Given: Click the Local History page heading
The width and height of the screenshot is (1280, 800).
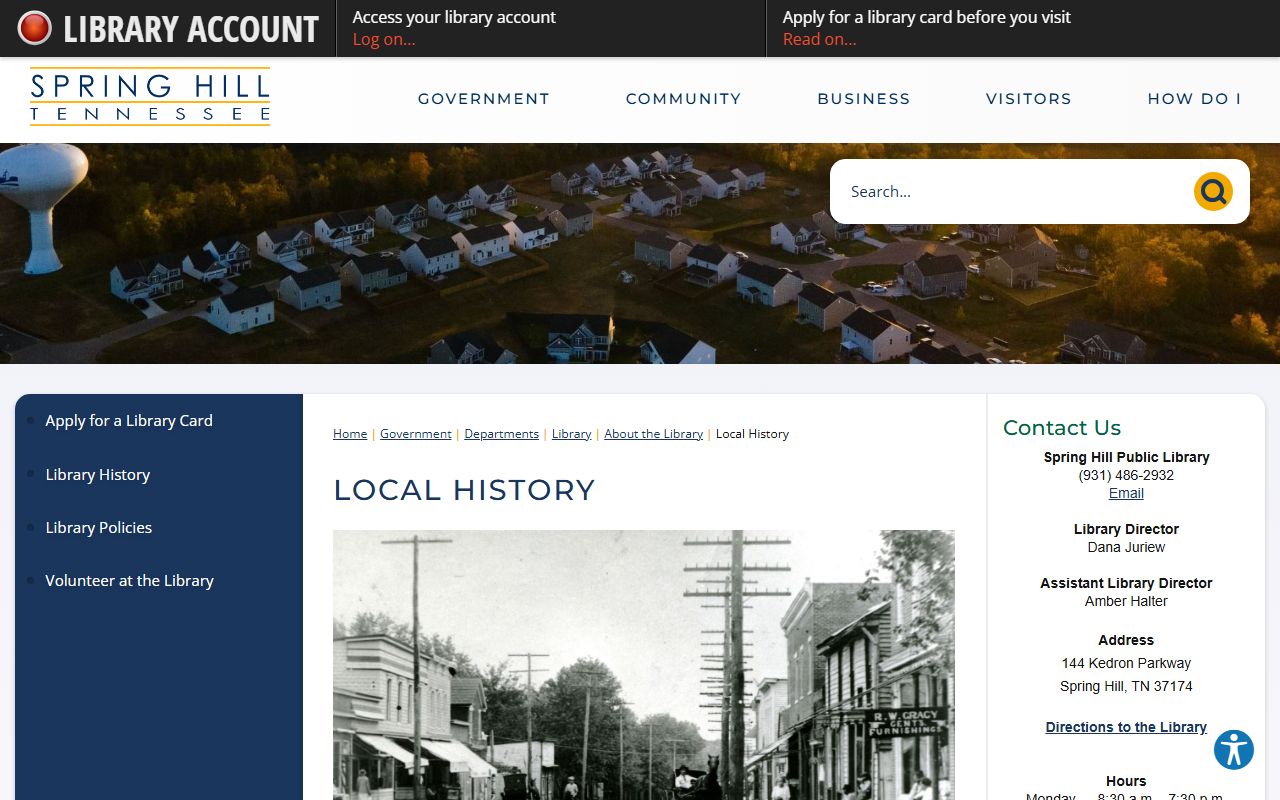Looking at the screenshot, I should click(464, 490).
